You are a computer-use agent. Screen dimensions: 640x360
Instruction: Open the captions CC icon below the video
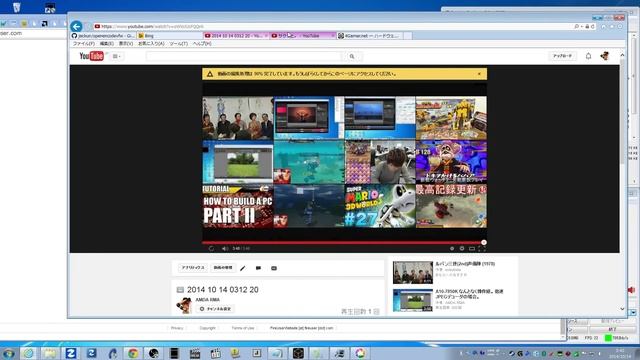tap(274, 268)
